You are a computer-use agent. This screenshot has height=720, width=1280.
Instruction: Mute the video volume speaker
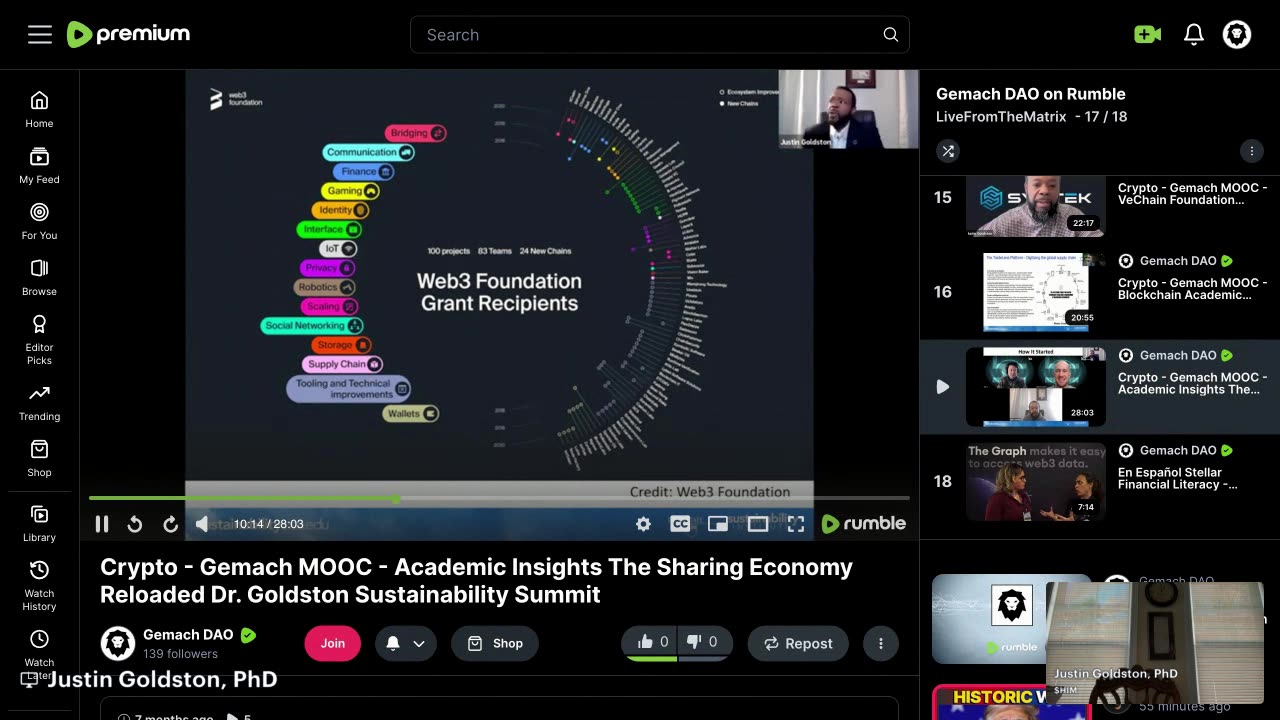(x=202, y=524)
